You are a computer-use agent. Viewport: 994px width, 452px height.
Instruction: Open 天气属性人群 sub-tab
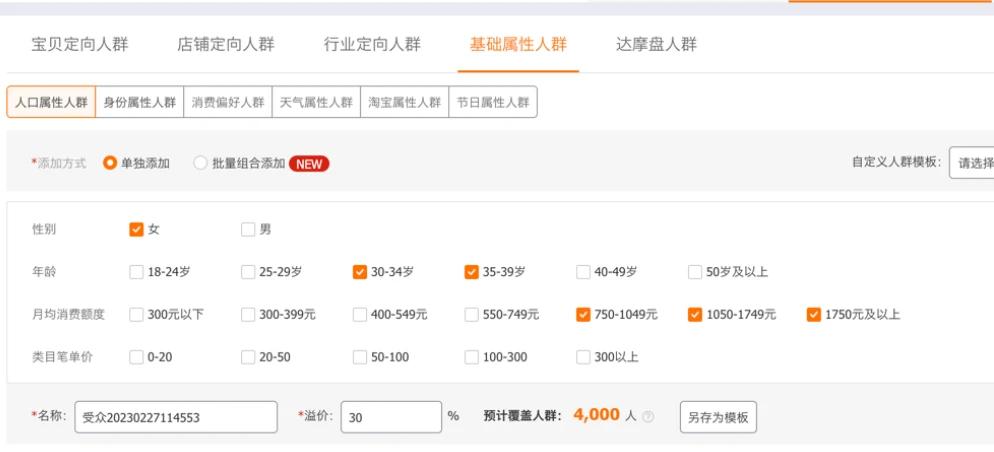(x=316, y=102)
